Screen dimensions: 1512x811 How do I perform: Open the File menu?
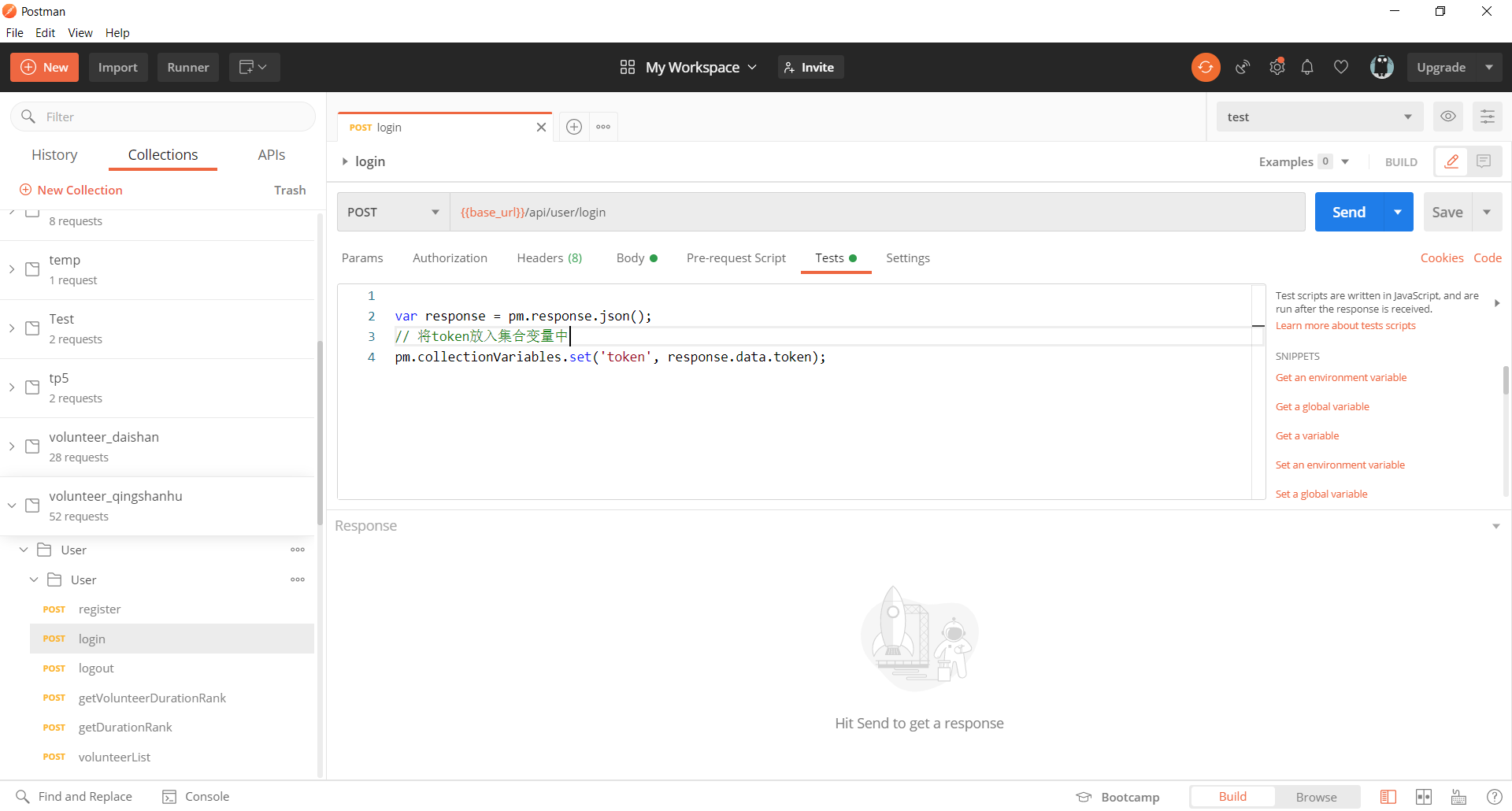[x=15, y=32]
